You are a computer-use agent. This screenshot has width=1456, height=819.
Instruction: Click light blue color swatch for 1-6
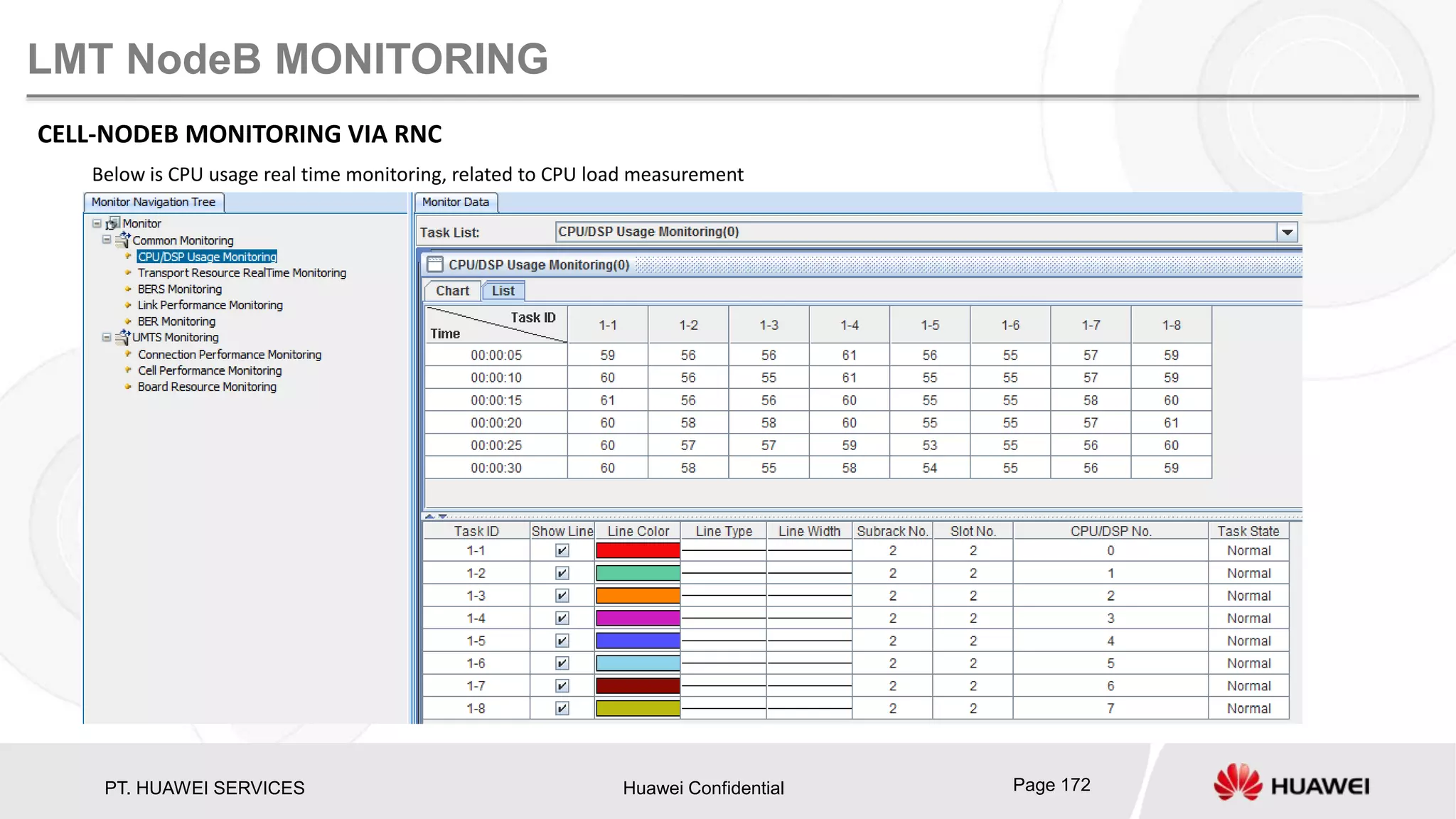tap(638, 663)
